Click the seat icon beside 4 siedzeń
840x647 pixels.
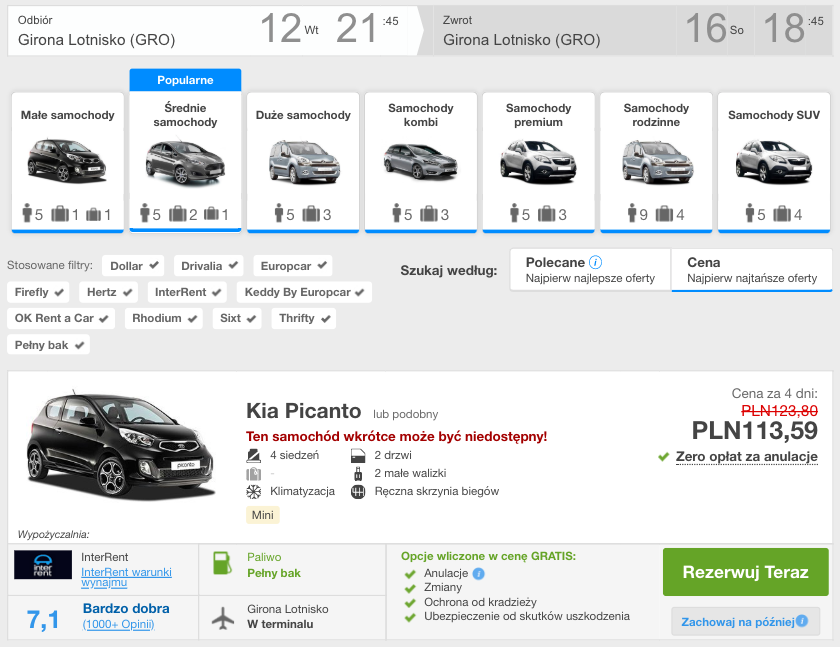pyautogui.click(x=253, y=456)
